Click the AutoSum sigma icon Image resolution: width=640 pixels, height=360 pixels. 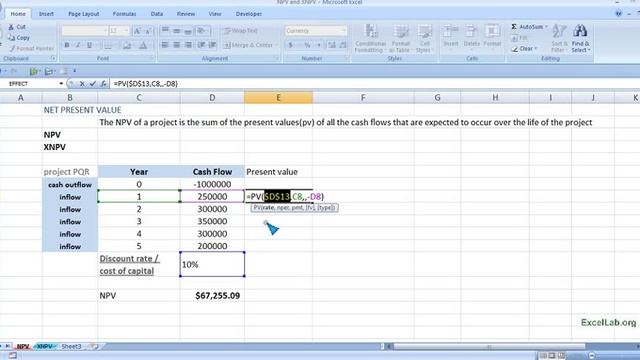pyautogui.click(x=514, y=27)
